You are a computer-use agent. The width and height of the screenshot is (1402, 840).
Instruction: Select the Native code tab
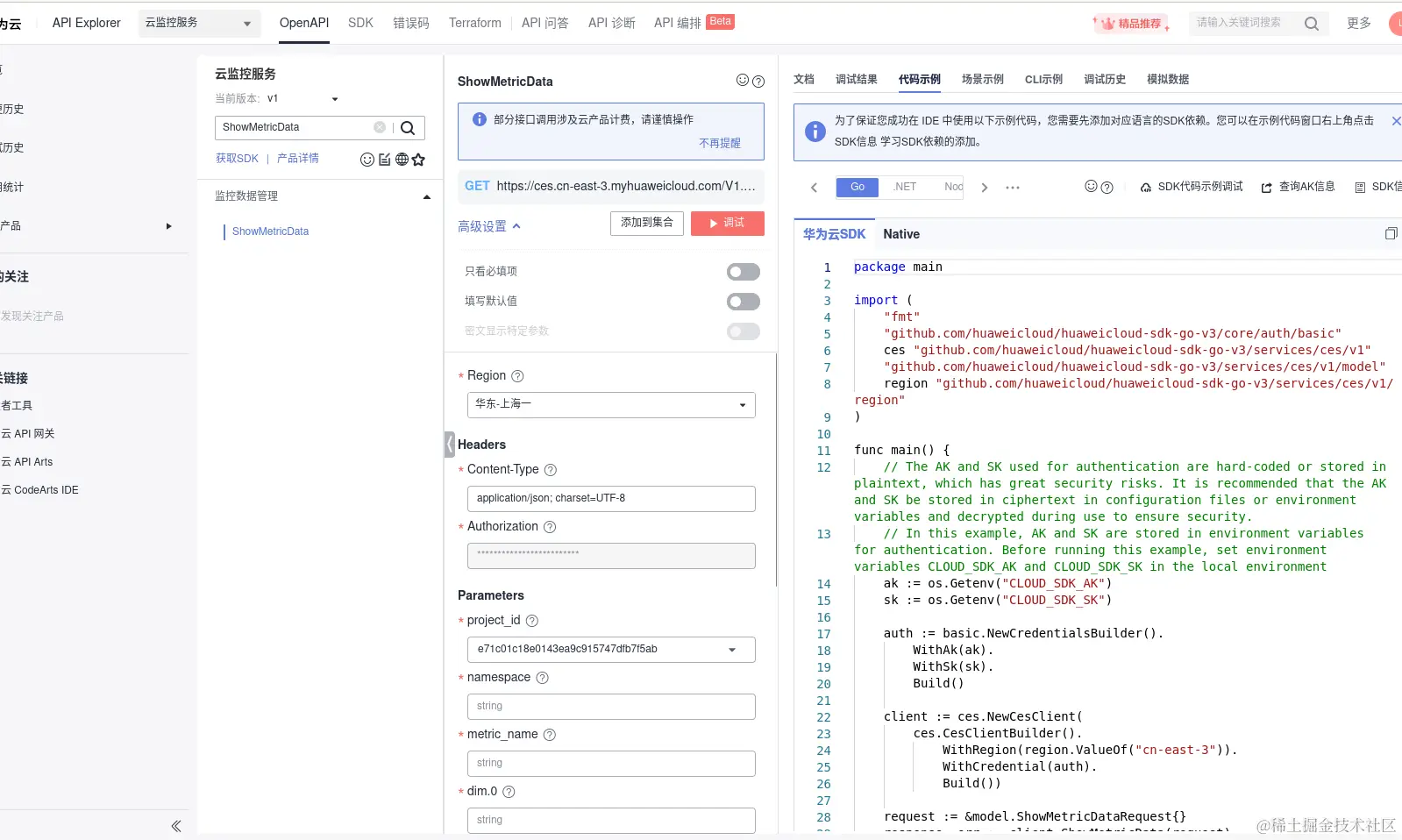(901, 234)
